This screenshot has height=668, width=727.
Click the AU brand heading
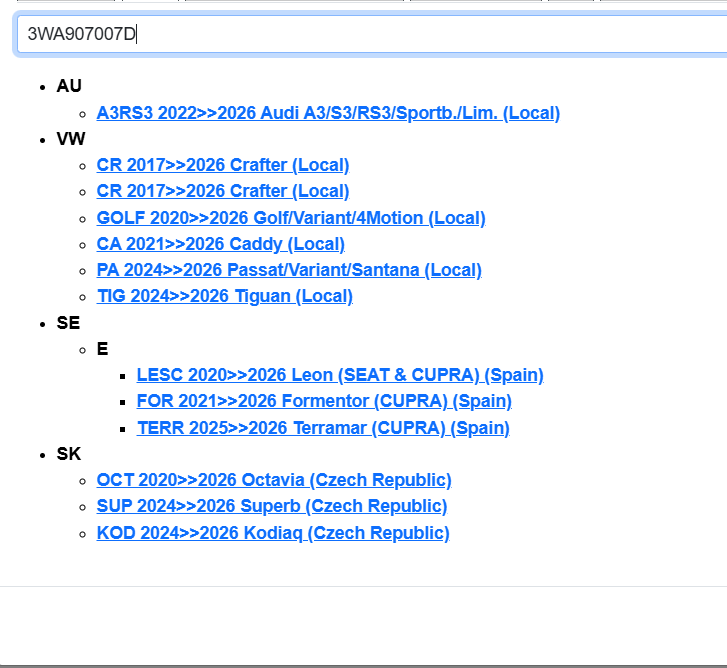[x=69, y=86]
